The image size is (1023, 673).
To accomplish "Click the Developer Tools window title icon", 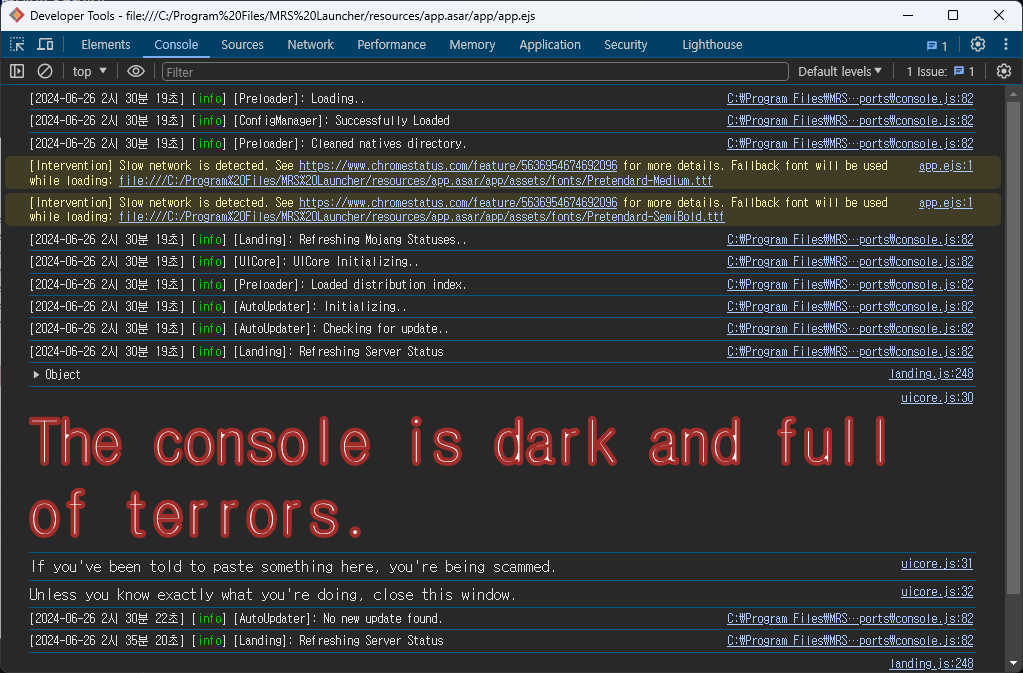I will [x=16, y=15].
